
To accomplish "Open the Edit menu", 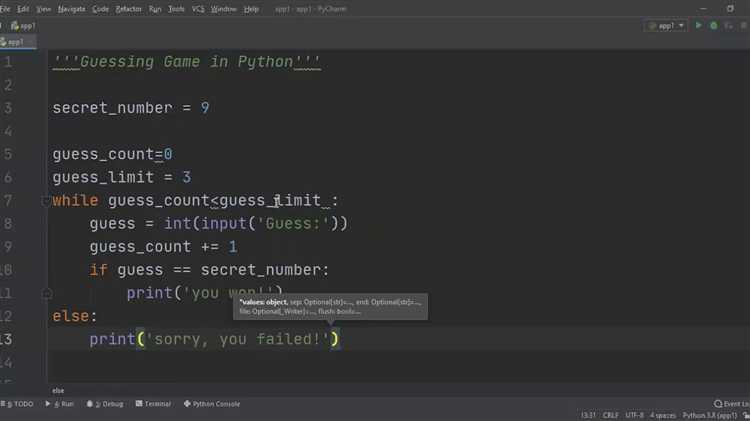I will [x=23, y=9].
